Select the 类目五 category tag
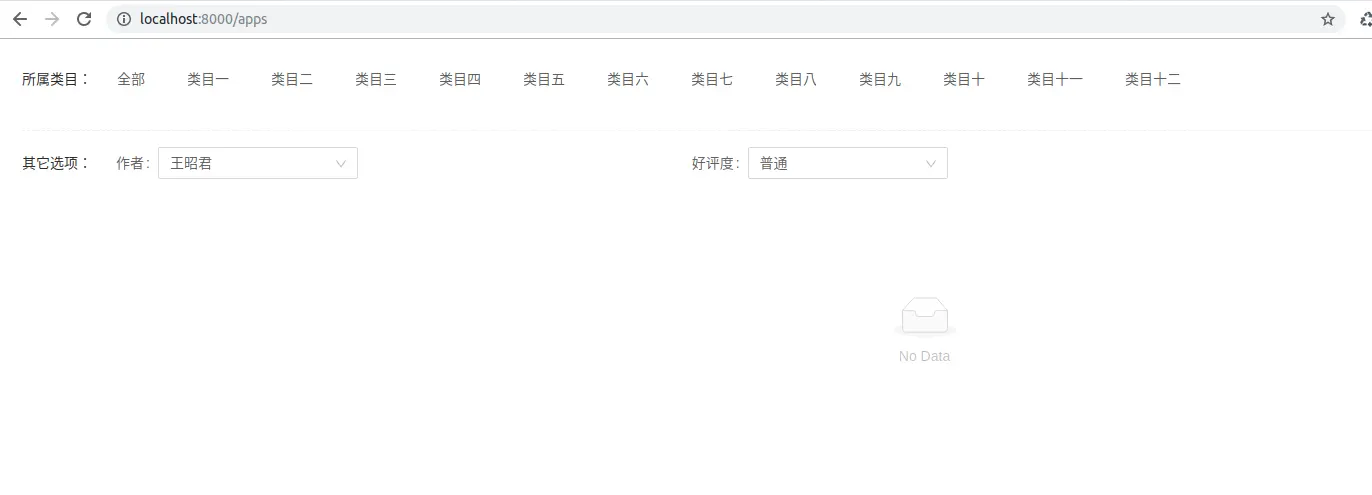Viewport: 1372px width, 495px height. coord(544,79)
